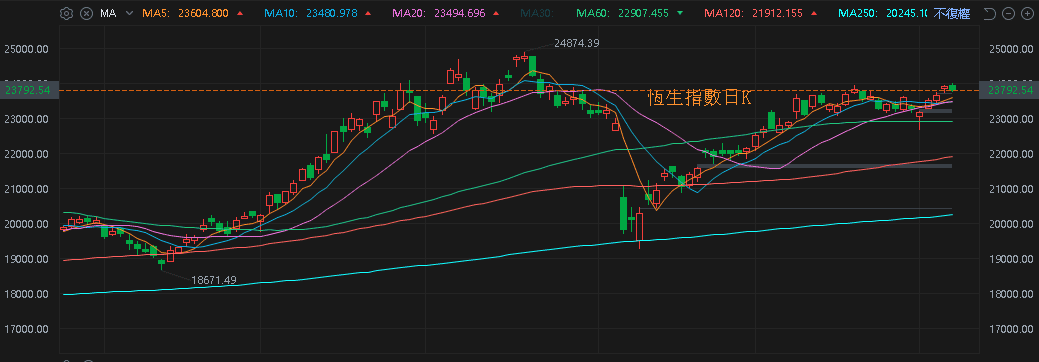
Task: Expand the MA indicator dropdown chevron
Action: [x=129, y=13]
